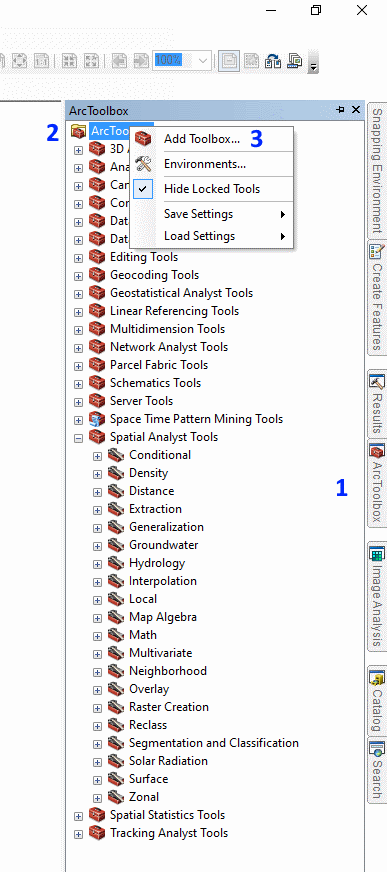Expand the Load Settings submenu arrow
Screen dimensions: 387x872
(x=283, y=236)
